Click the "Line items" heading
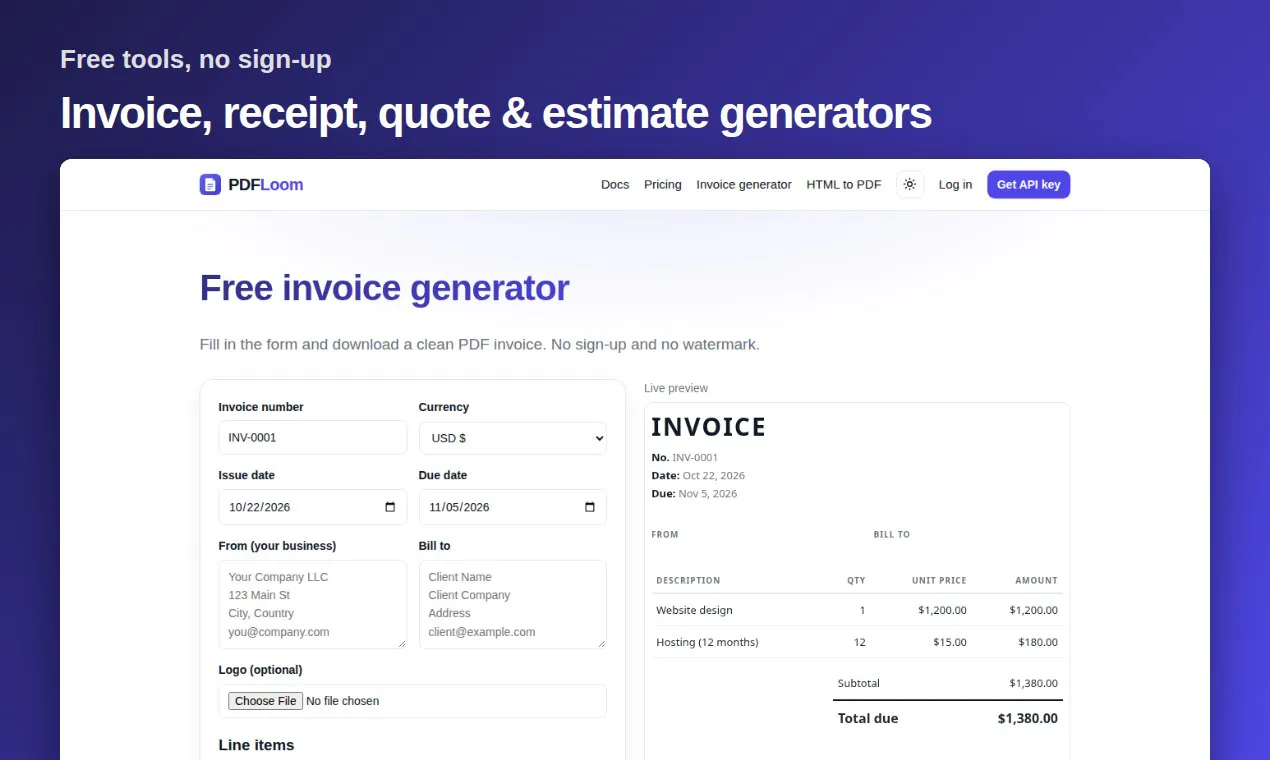This screenshot has width=1270, height=760. [x=256, y=745]
